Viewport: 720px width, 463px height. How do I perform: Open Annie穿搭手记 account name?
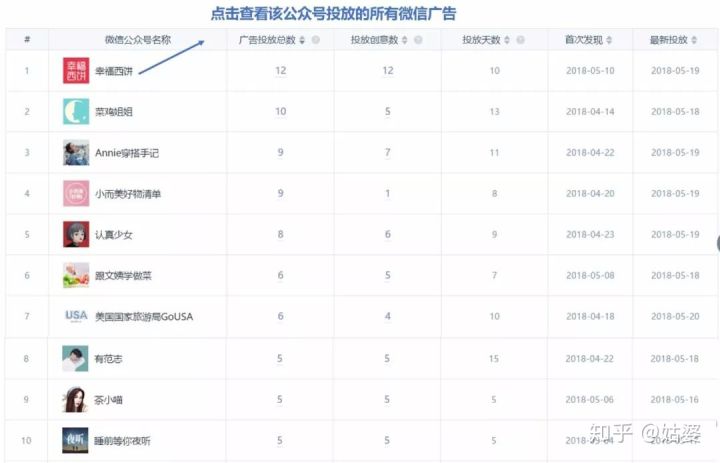127,153
